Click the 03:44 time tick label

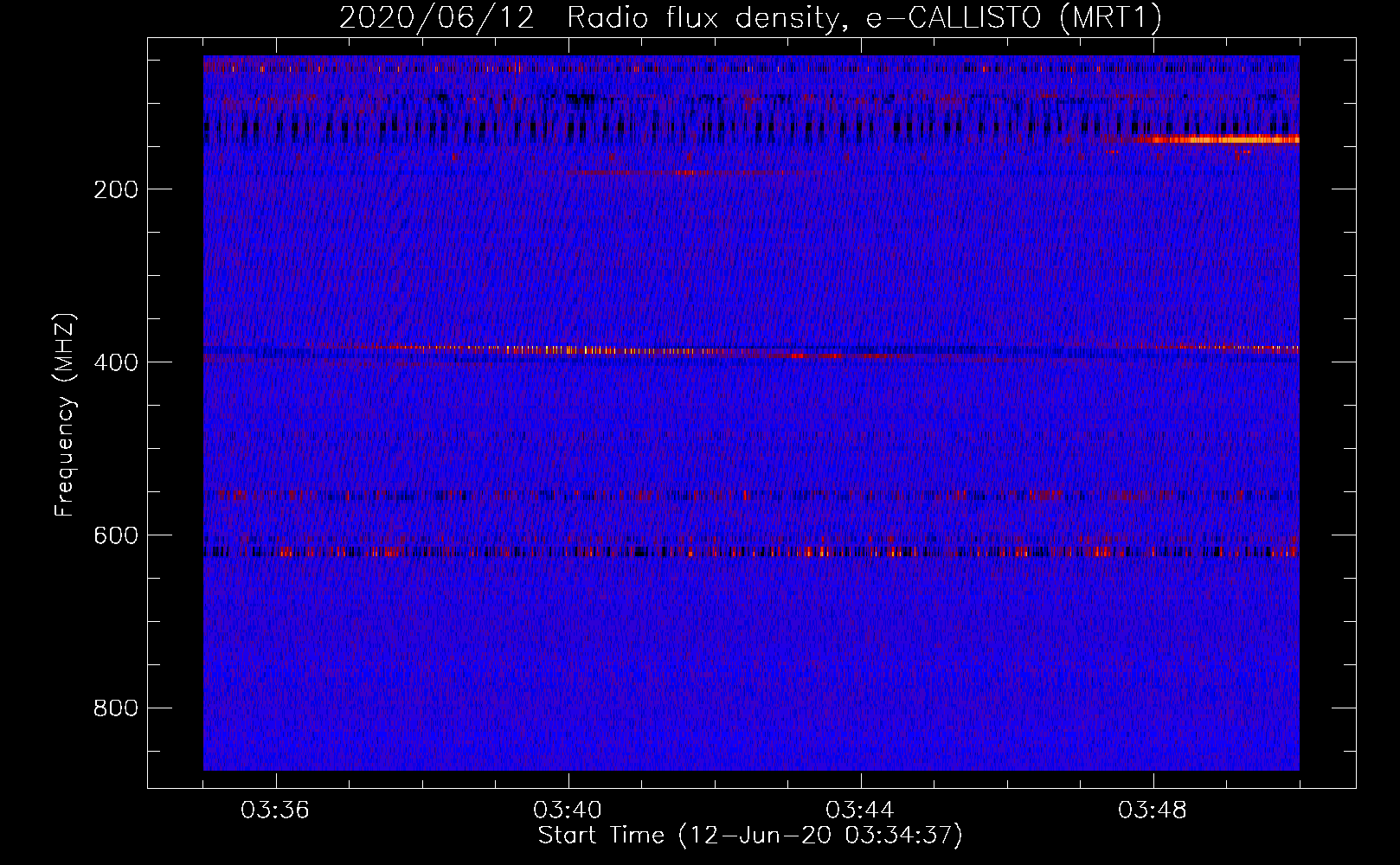pos(860,811)
